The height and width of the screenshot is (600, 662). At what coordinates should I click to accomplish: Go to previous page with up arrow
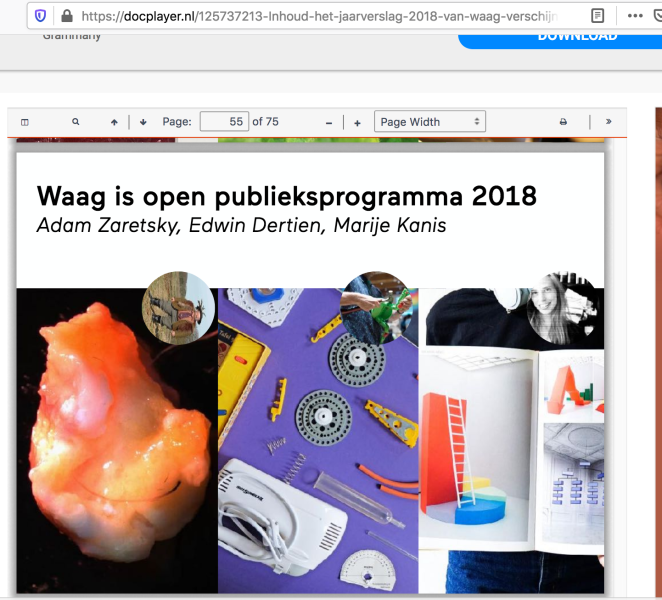114,122
